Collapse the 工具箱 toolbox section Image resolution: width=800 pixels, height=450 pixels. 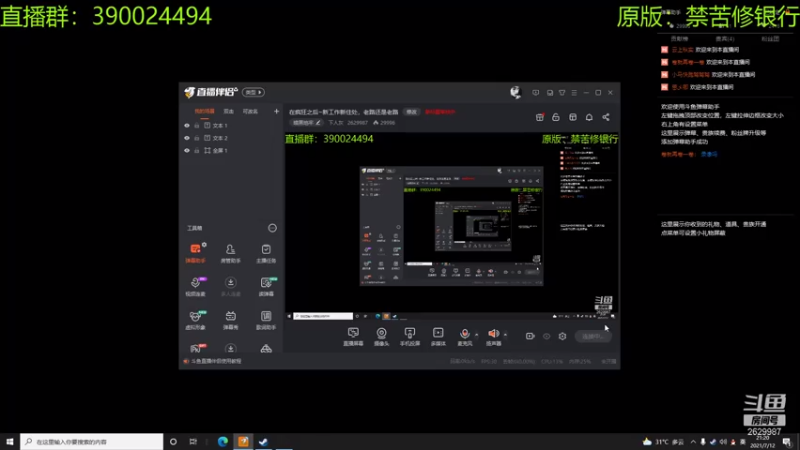click(272, 228)
